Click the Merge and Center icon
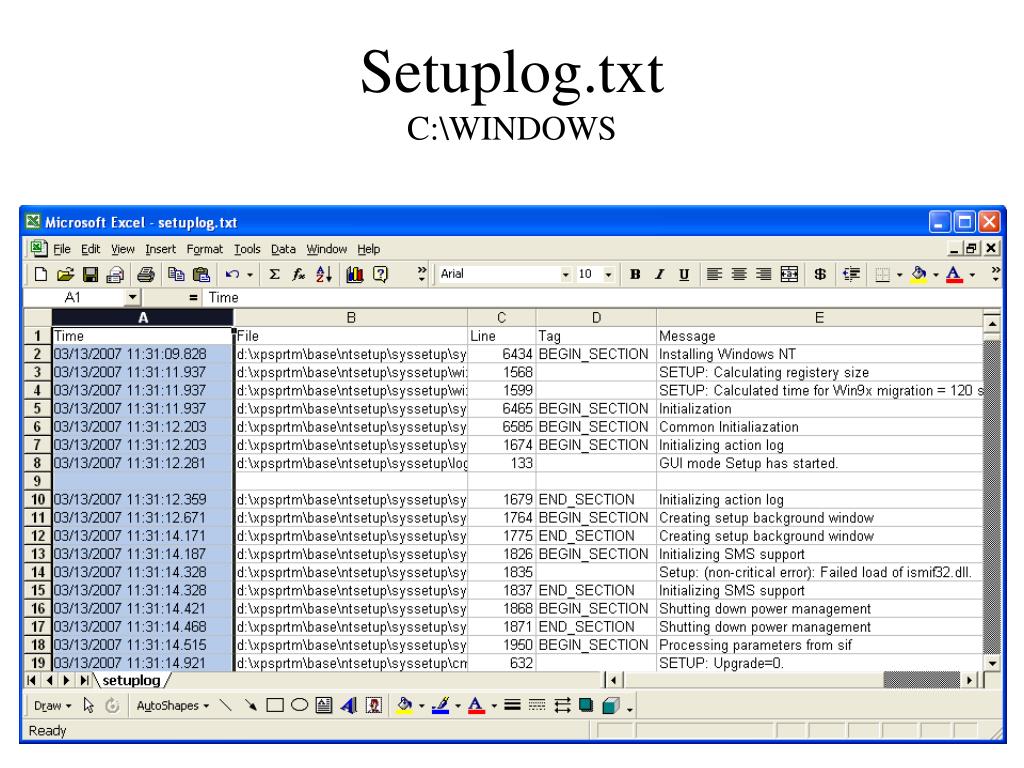Viewport: 1024px width, 768px height. (789, 274)
